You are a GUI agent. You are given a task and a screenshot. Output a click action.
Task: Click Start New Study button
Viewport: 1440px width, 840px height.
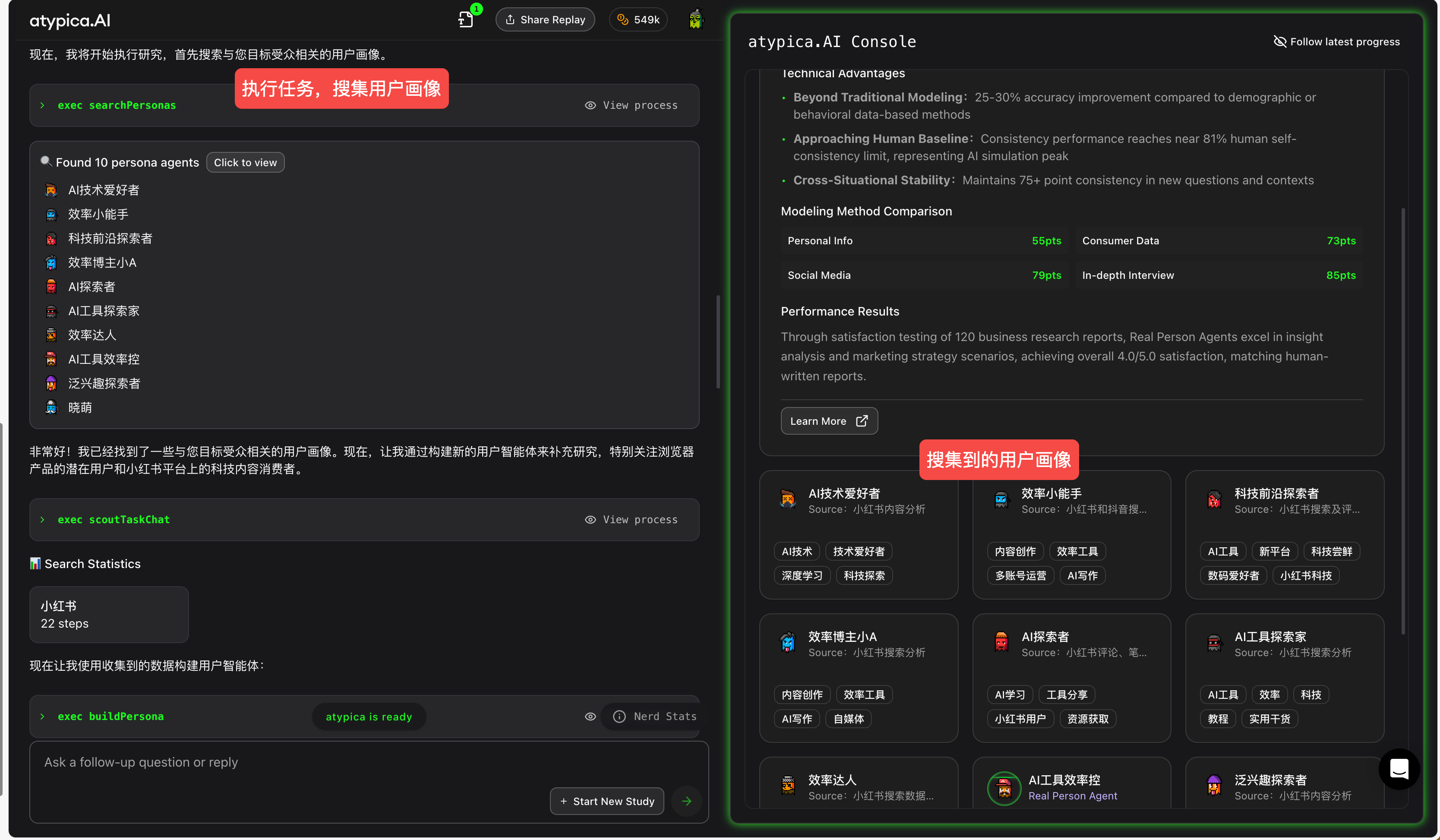pos(607,801)
